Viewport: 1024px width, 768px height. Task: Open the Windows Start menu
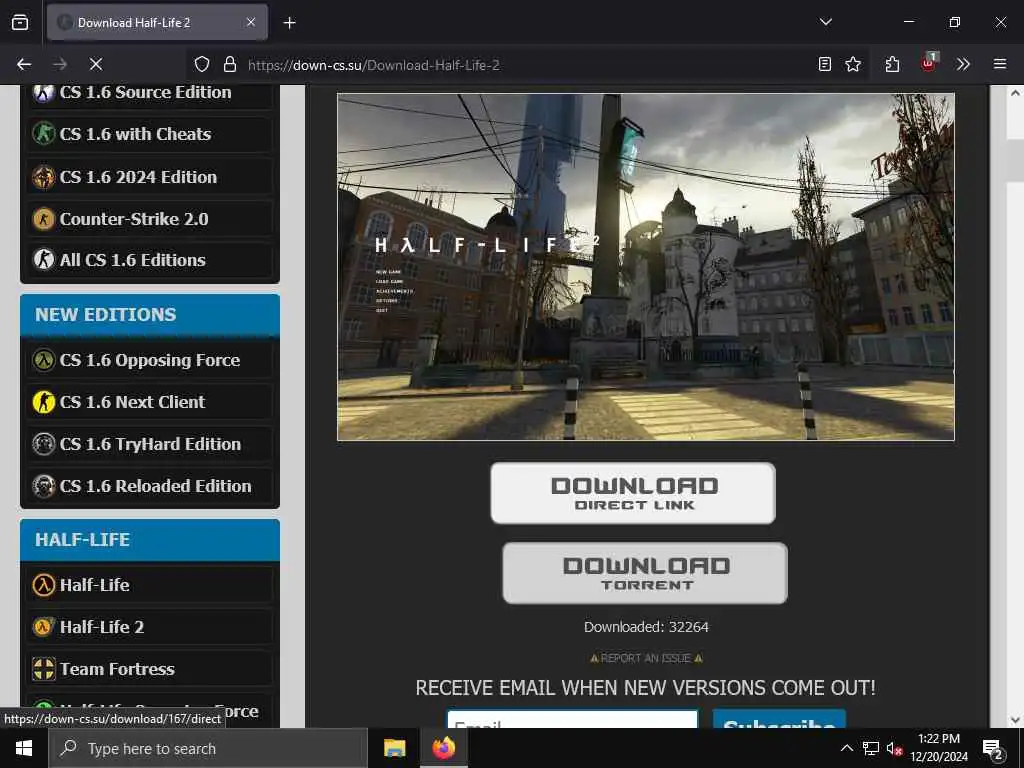(x=24, y=748)
